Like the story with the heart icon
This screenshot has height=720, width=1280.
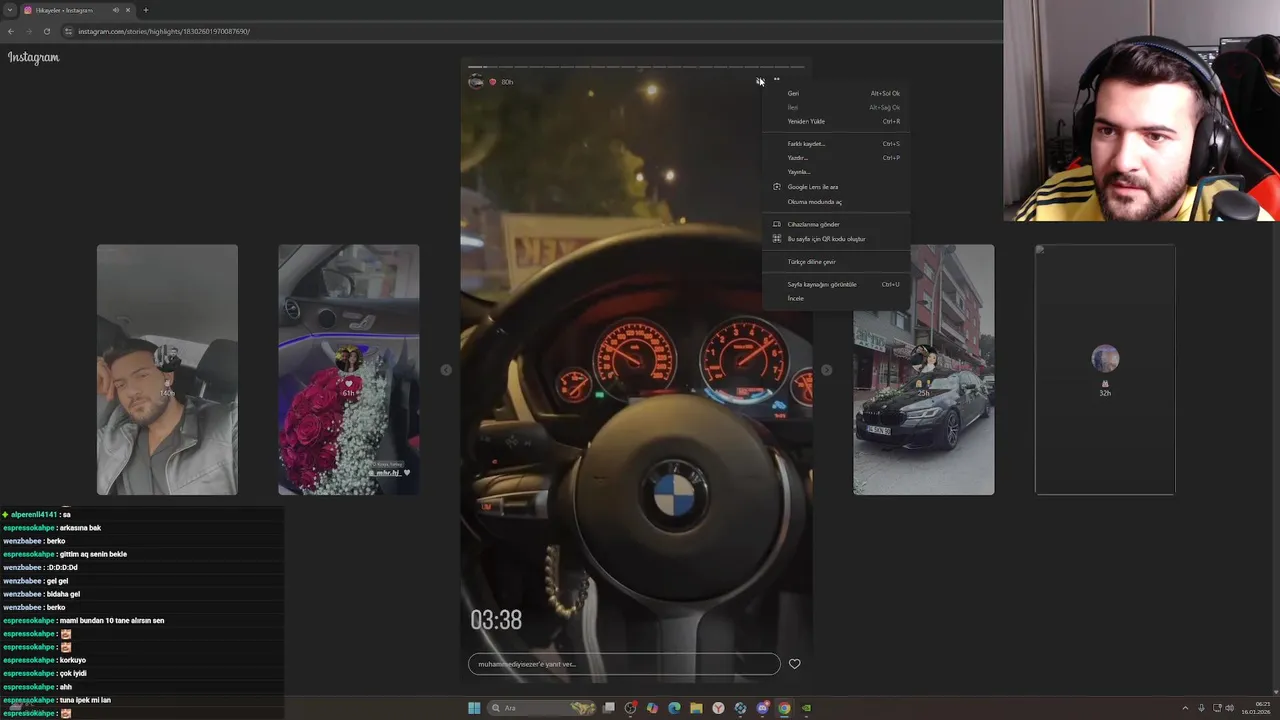point(795,664)
